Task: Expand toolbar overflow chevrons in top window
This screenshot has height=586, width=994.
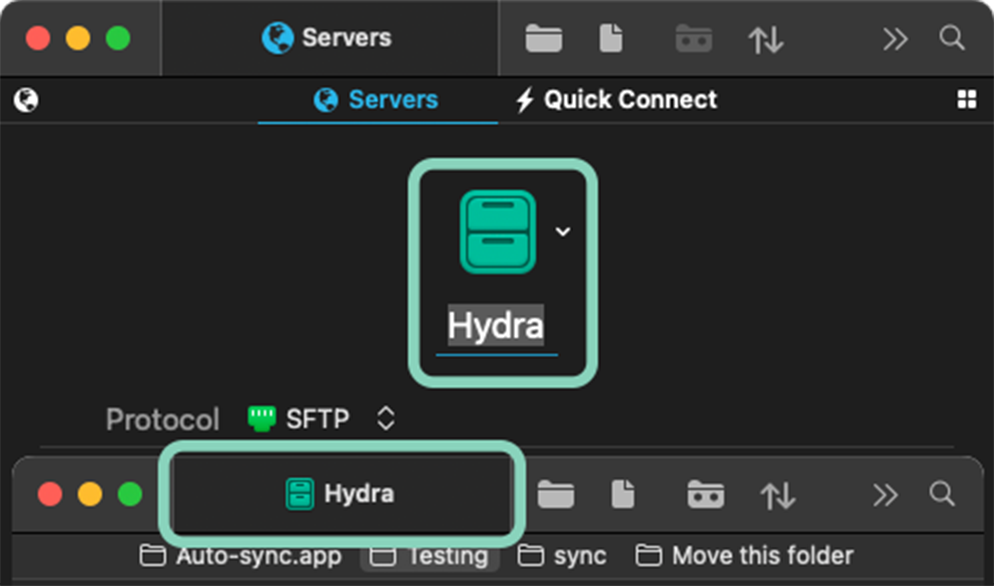Action: (x=895, y=39)
